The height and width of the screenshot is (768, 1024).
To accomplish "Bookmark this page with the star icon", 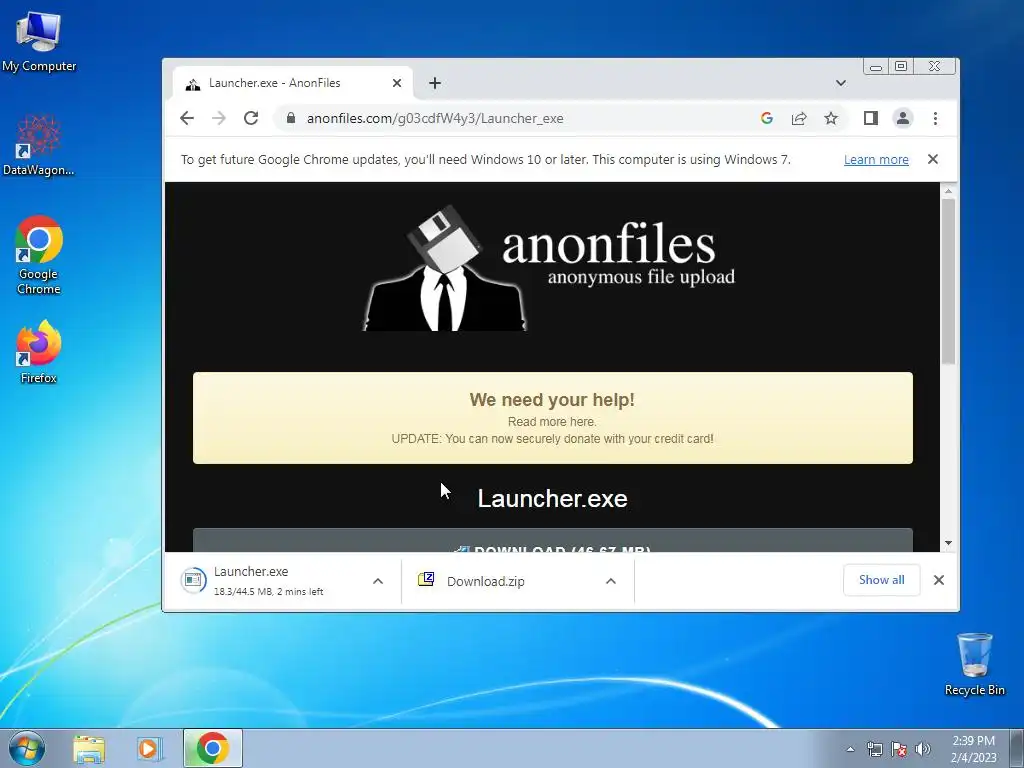I will click(831, 118).
